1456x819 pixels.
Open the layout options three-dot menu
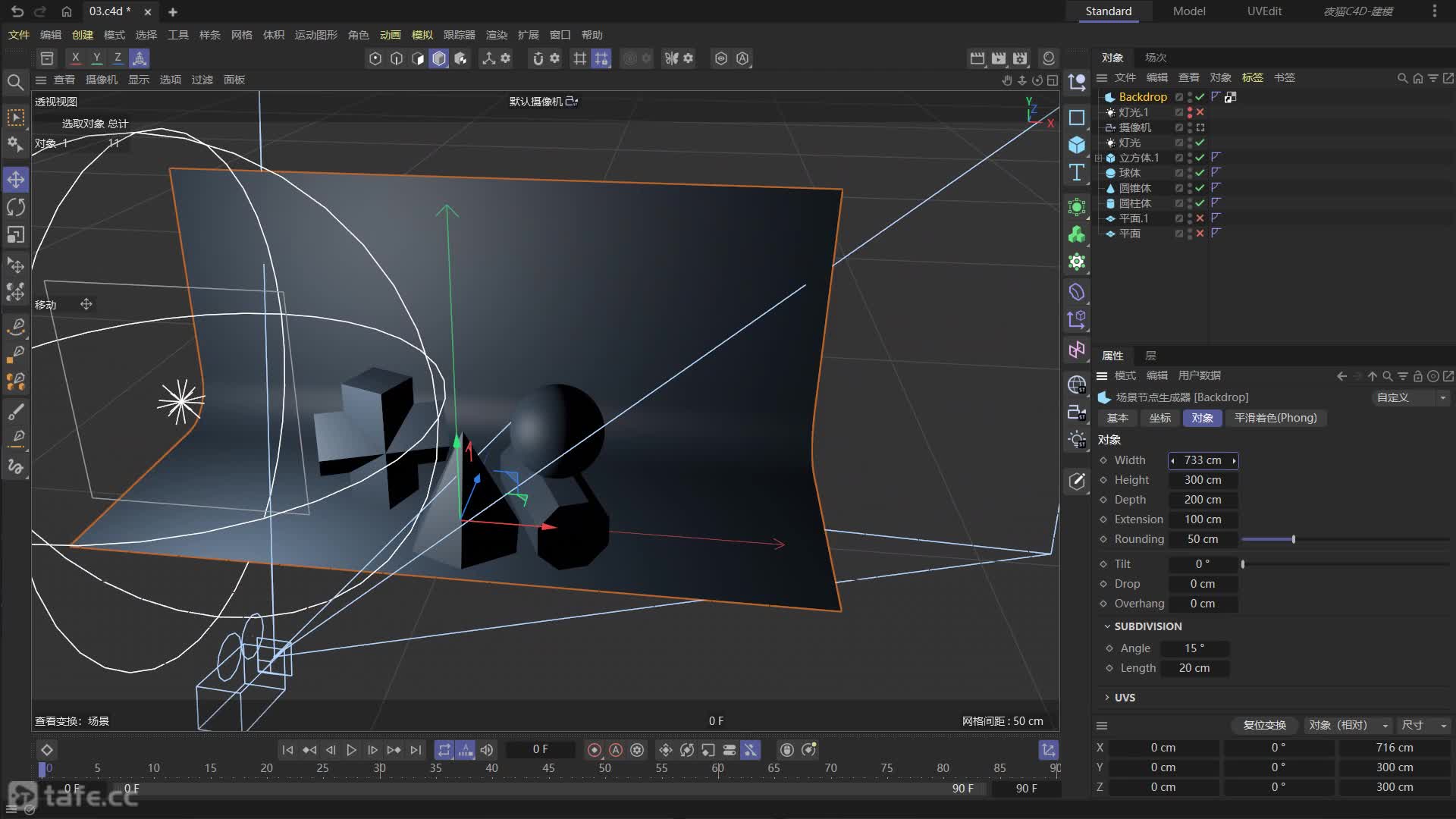tap(1434, 11)
